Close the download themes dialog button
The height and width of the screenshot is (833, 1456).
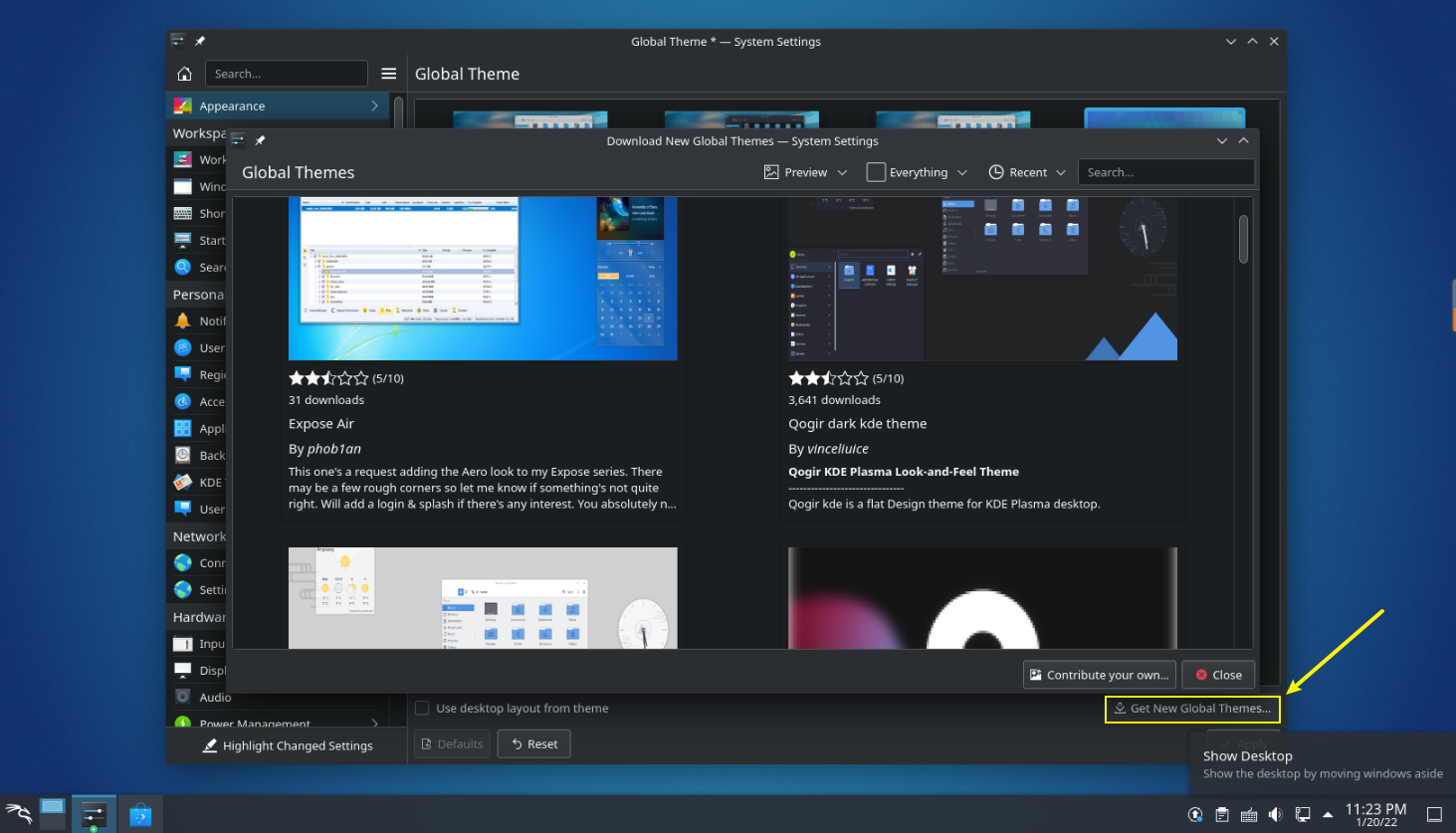tap(1218, 675)
